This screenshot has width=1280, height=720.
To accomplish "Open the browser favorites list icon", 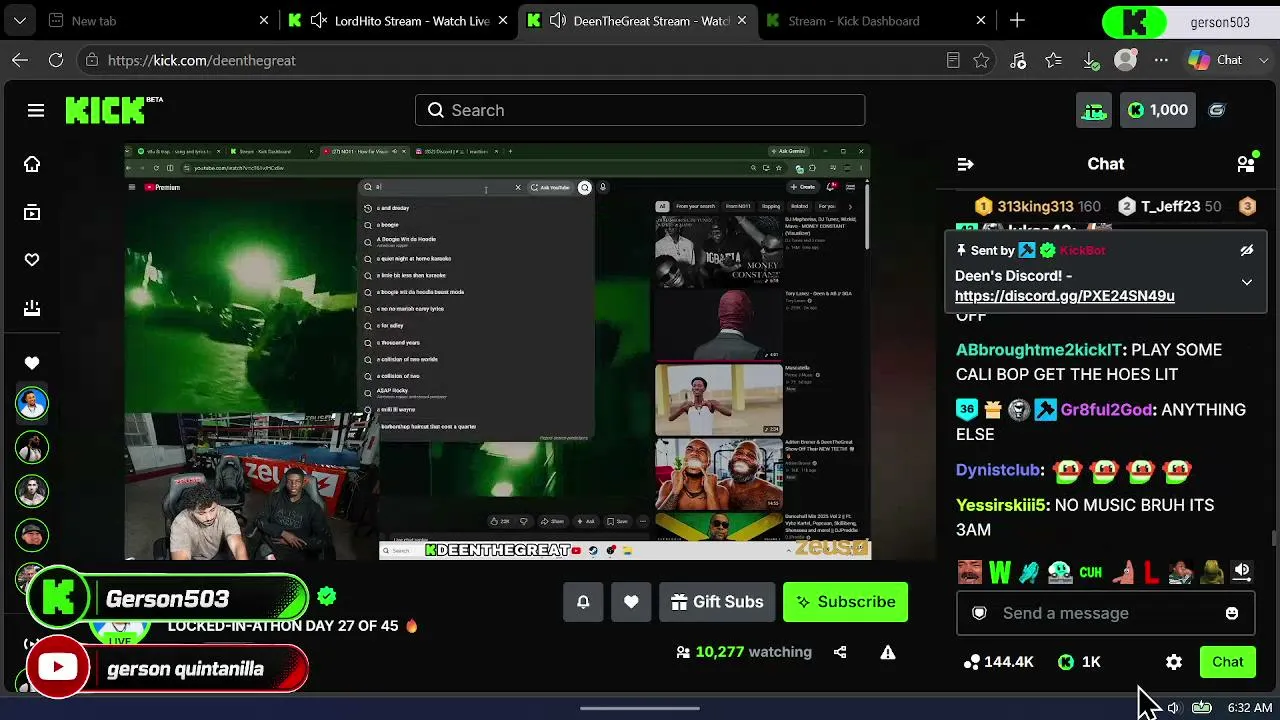I will click(1054, 60).
